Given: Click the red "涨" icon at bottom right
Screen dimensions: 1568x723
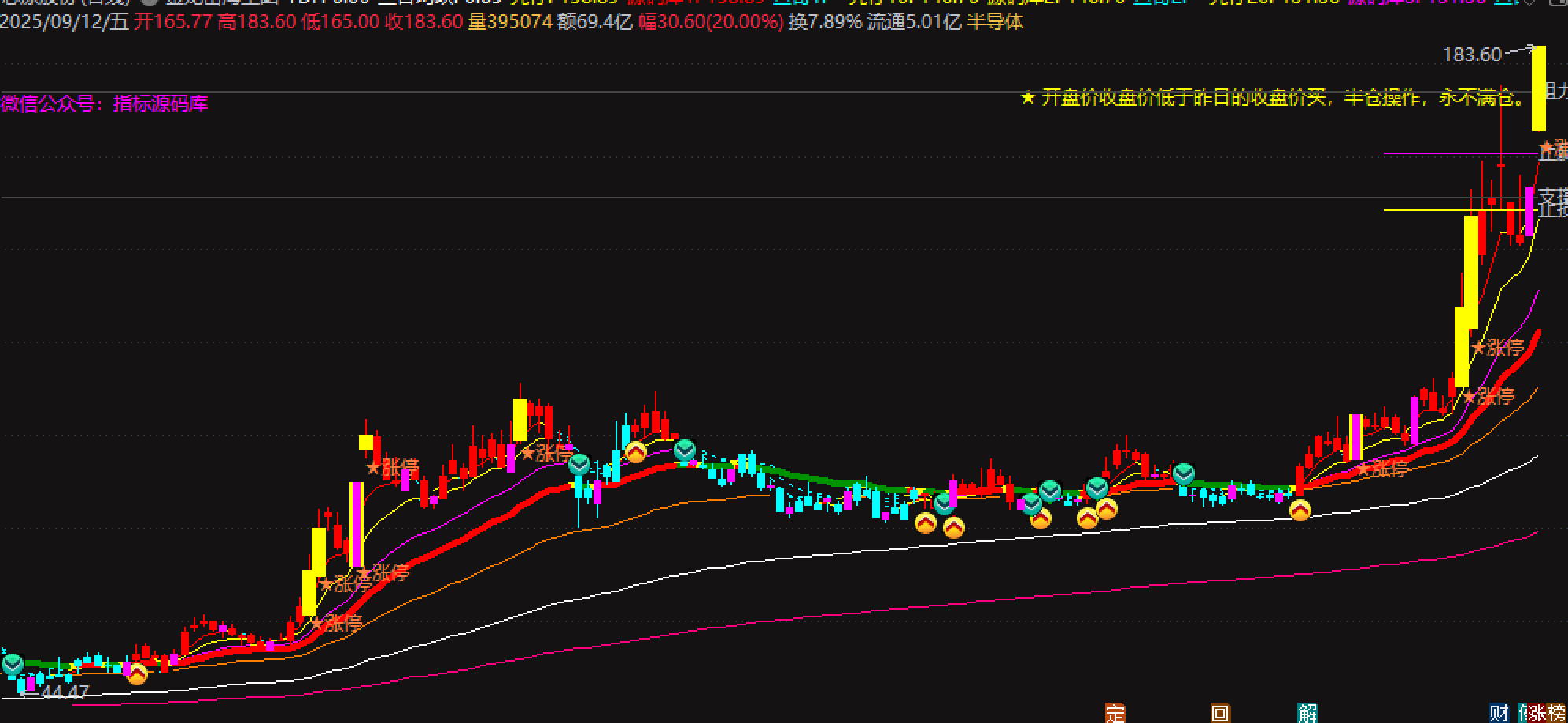Looking at the screenshot, I should point(1537,714).
